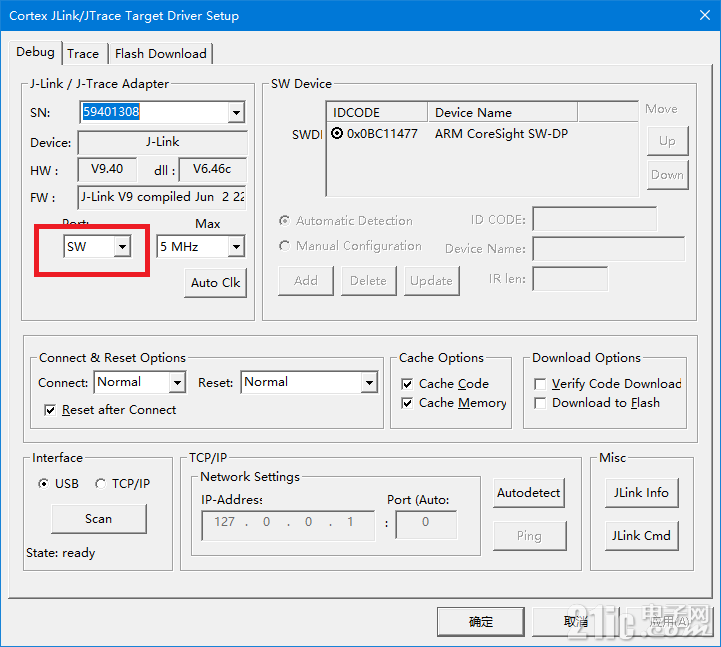Cancel with the 取消 button
Image resolution: width=721 pixels, height=647 pixels.
[x=576, y=622]
